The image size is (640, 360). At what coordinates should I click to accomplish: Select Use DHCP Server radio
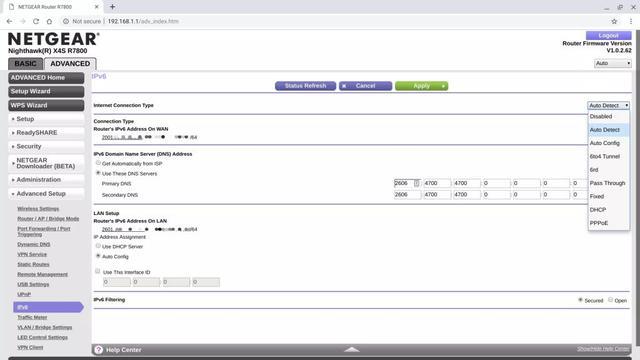click(98, 246)
